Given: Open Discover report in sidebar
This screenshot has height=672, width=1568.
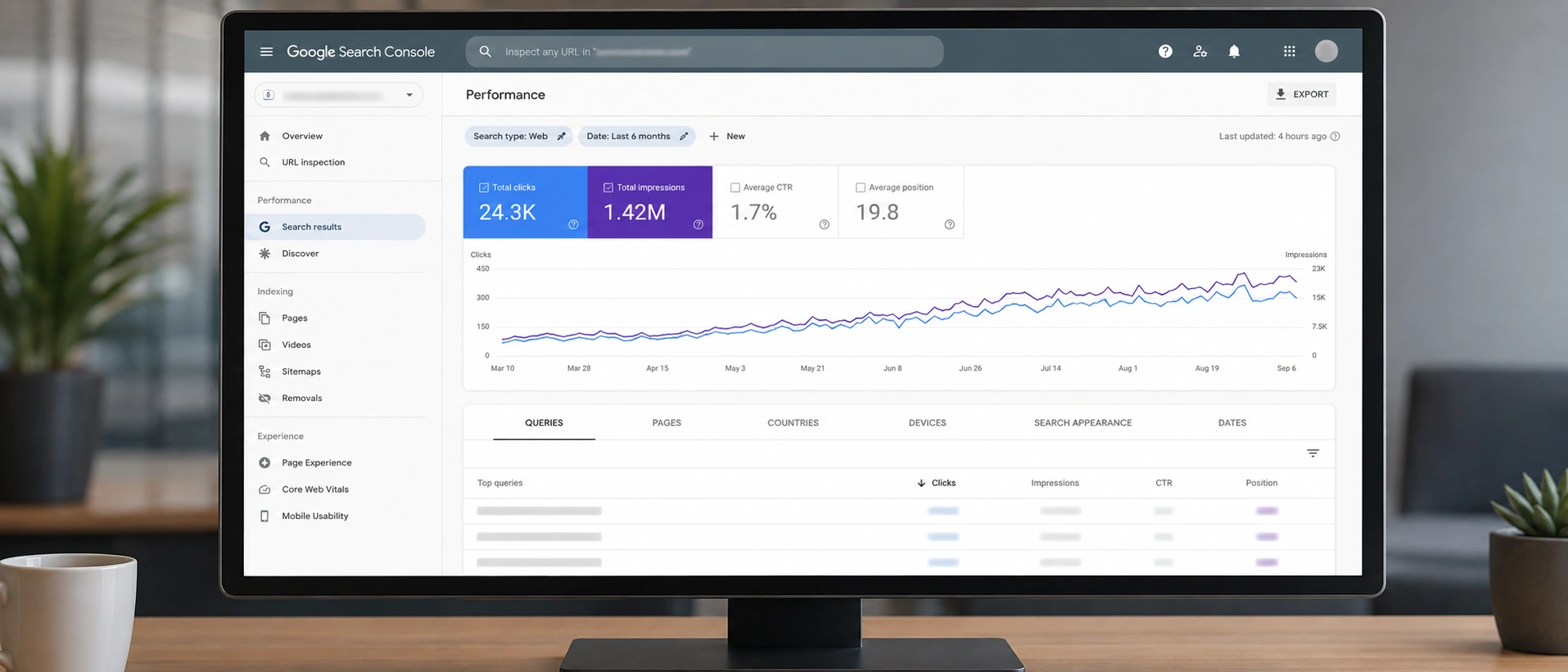Looking at the screenshot, I should pos(300,254).
